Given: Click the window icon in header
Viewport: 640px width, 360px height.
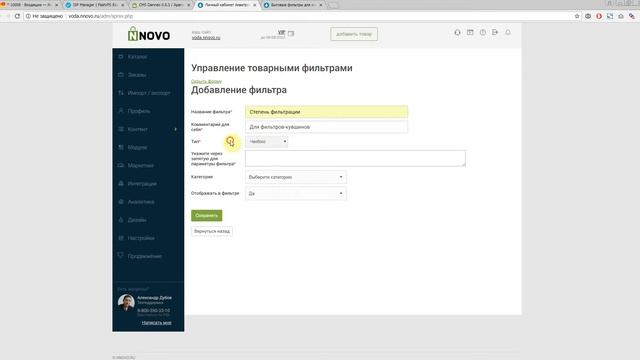Looking at the screenshot, I should point(470,32).
